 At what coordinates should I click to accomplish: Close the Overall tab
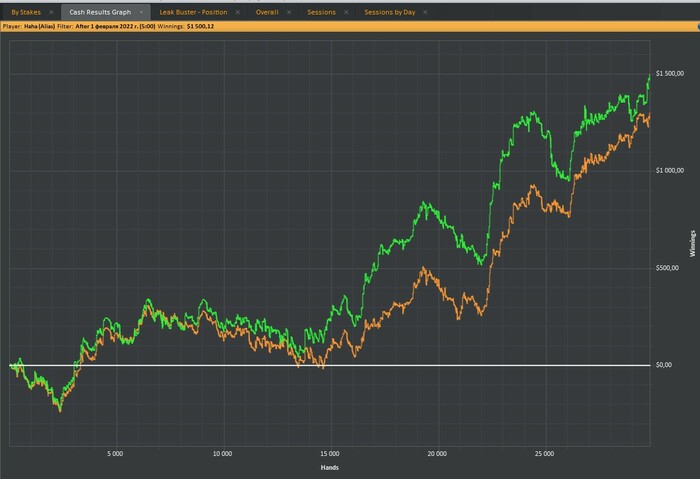(289, 12)
